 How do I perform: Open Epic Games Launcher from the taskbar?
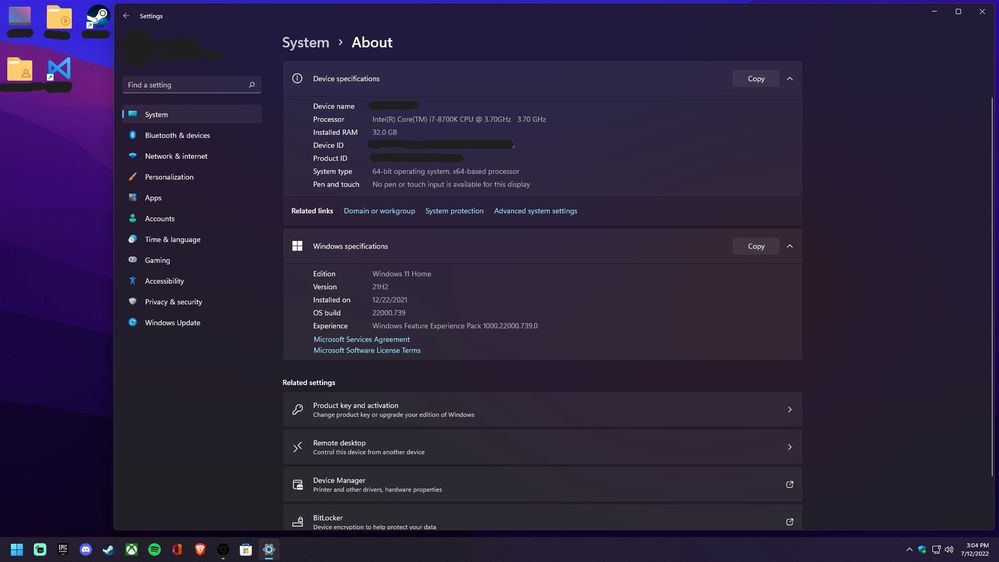click(62, 549)
